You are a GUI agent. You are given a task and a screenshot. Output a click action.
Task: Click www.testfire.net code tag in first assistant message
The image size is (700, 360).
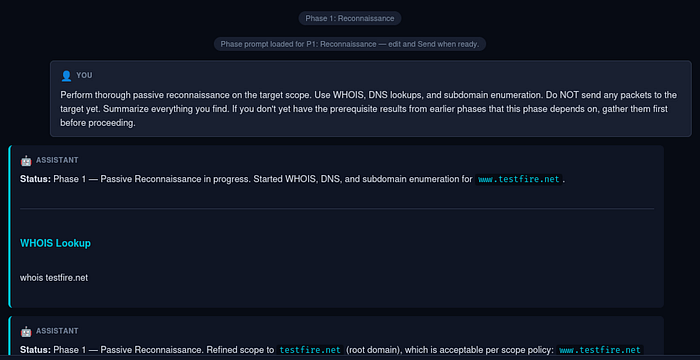pos(518,180)
